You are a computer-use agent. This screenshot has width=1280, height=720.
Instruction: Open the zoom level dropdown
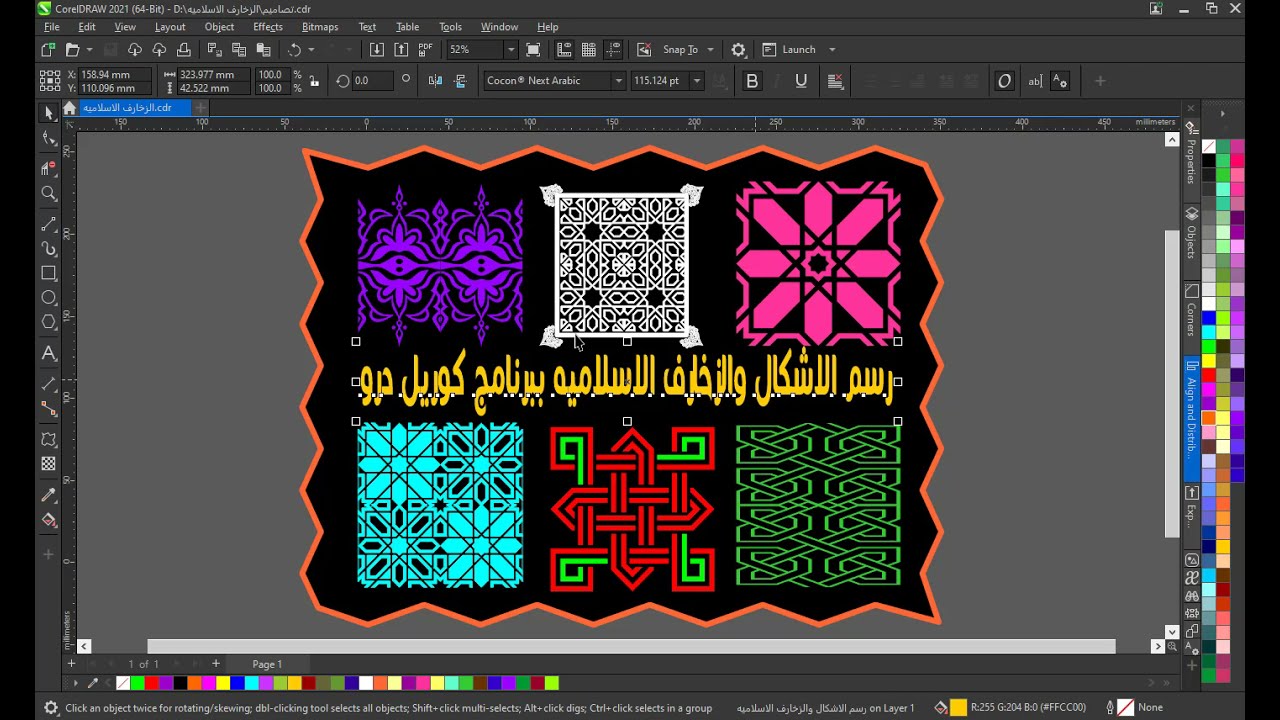pyautogui.click(x=510, y=49)
